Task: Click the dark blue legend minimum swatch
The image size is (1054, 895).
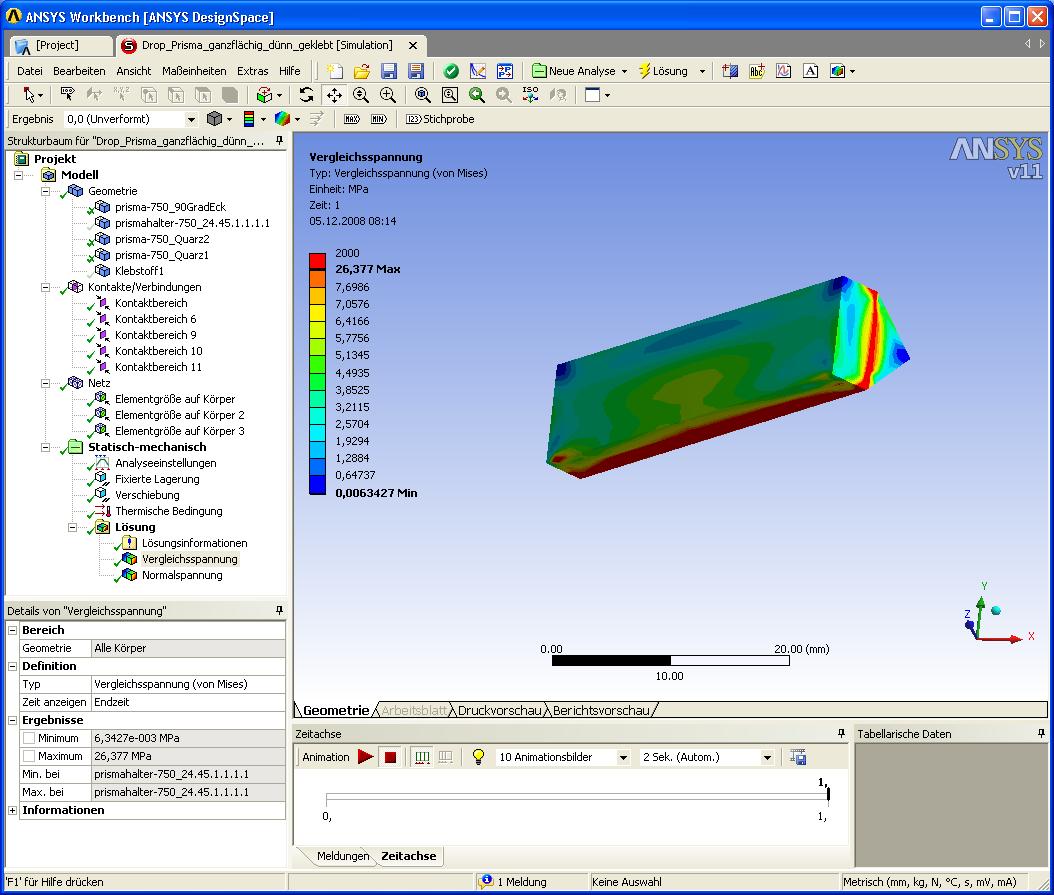Action: point(317,485)
